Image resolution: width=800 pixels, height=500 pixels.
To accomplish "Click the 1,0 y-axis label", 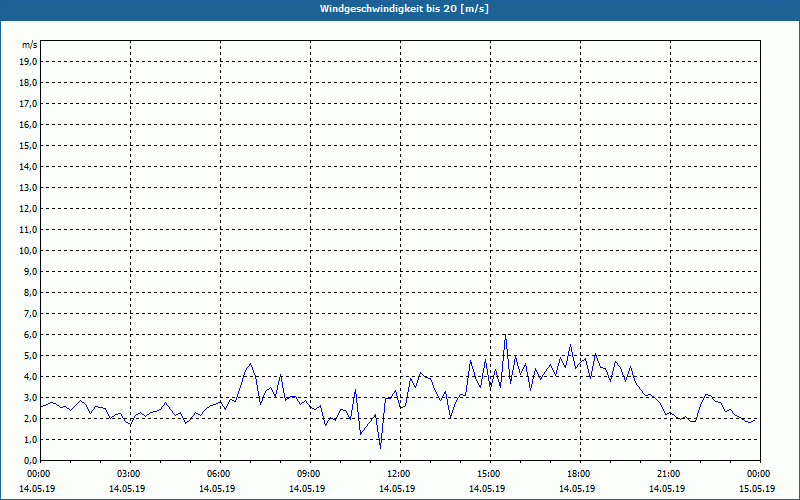I will click(30, 439).
